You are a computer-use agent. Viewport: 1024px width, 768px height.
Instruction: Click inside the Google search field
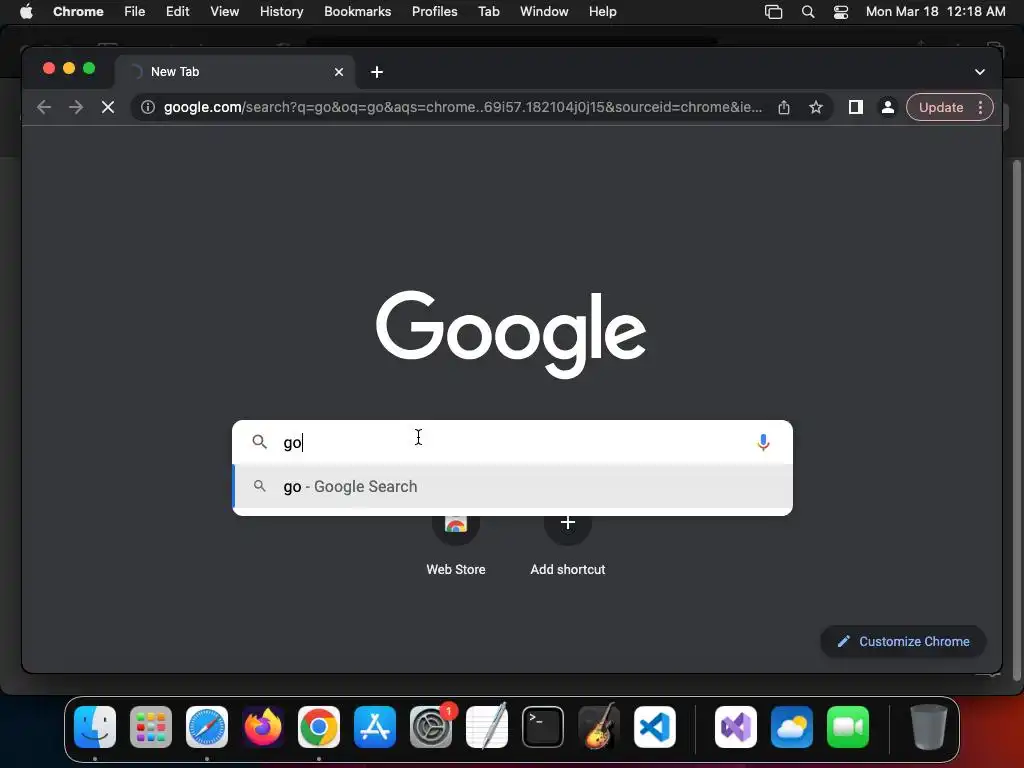[x=513, y=442]
